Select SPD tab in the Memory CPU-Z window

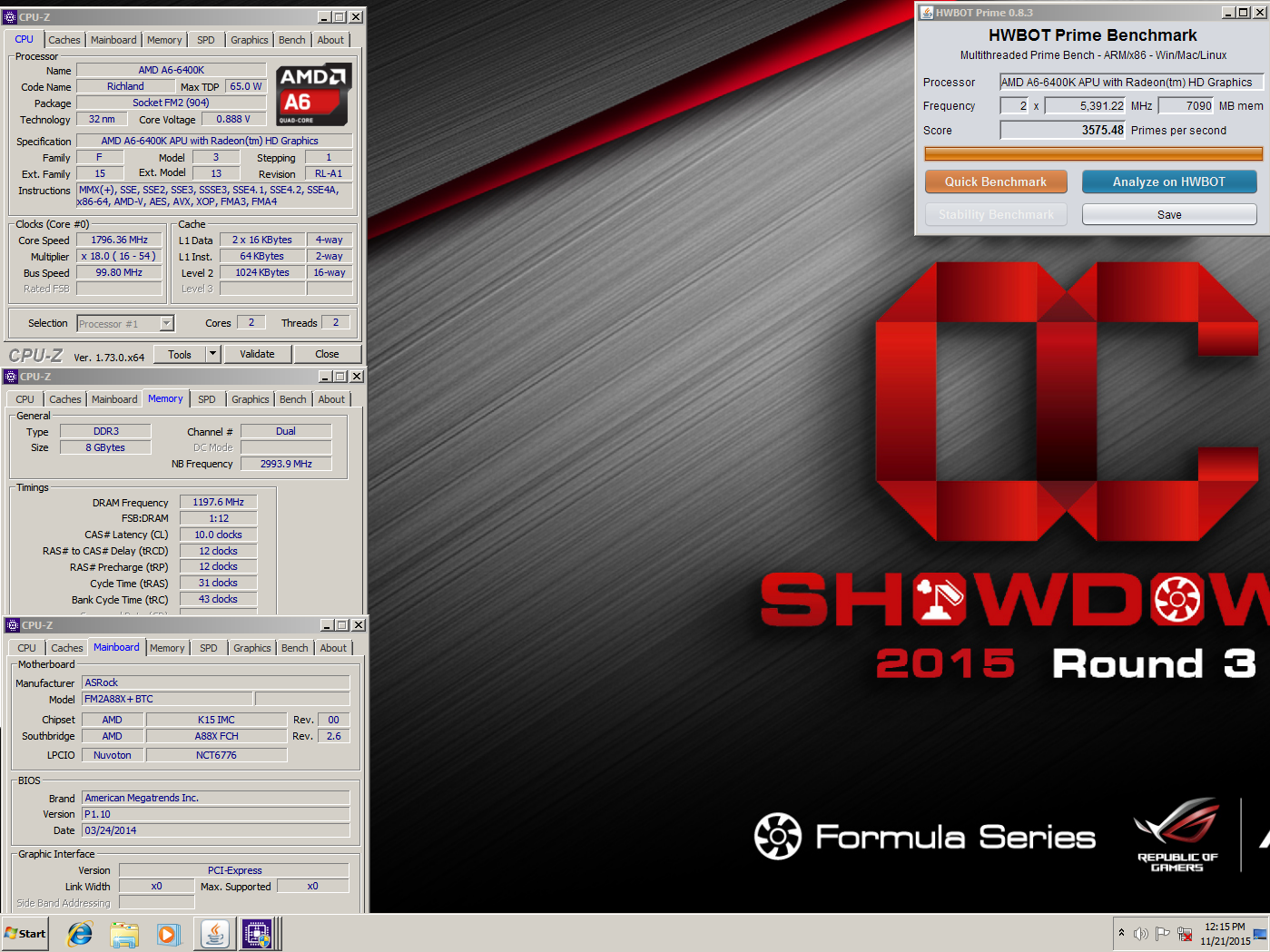click(207, 399)
